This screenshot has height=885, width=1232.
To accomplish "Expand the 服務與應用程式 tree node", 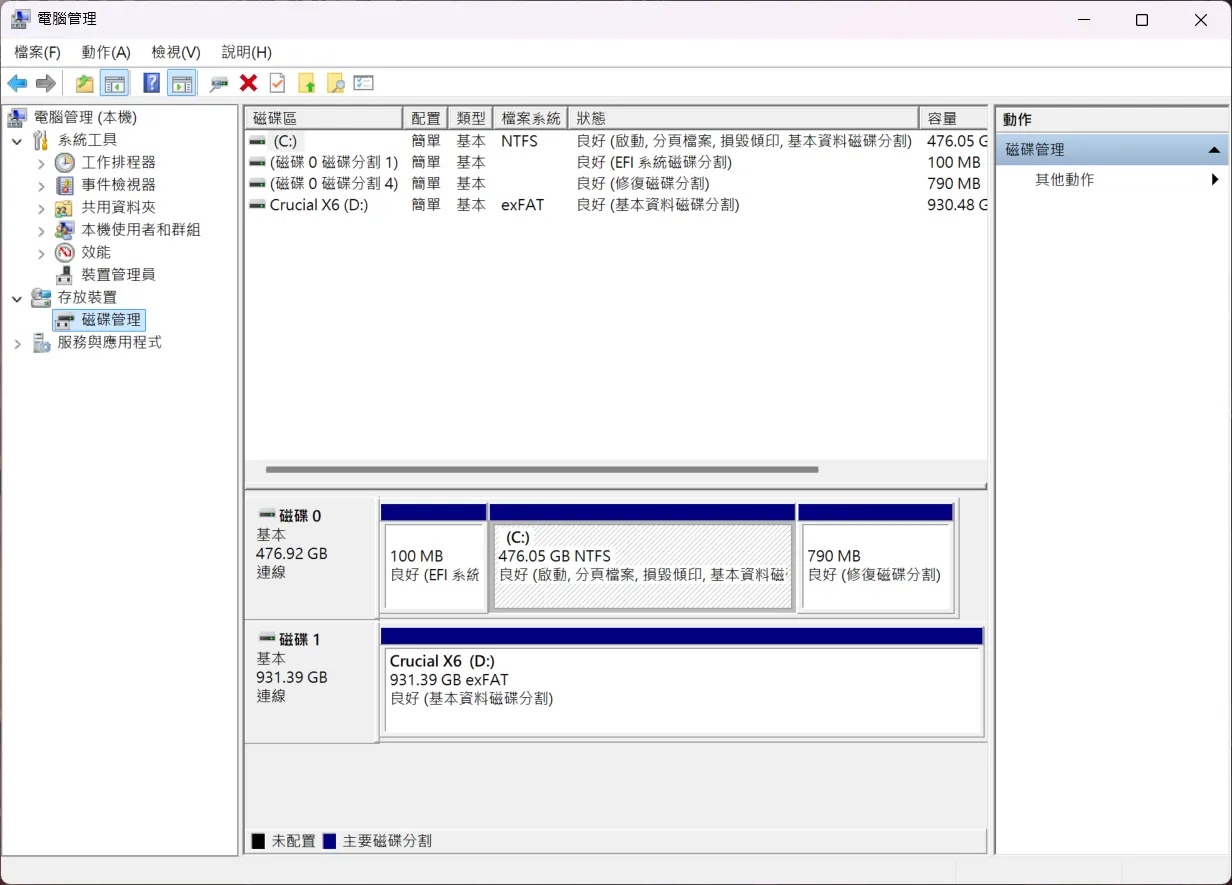I will click(17, 343).
